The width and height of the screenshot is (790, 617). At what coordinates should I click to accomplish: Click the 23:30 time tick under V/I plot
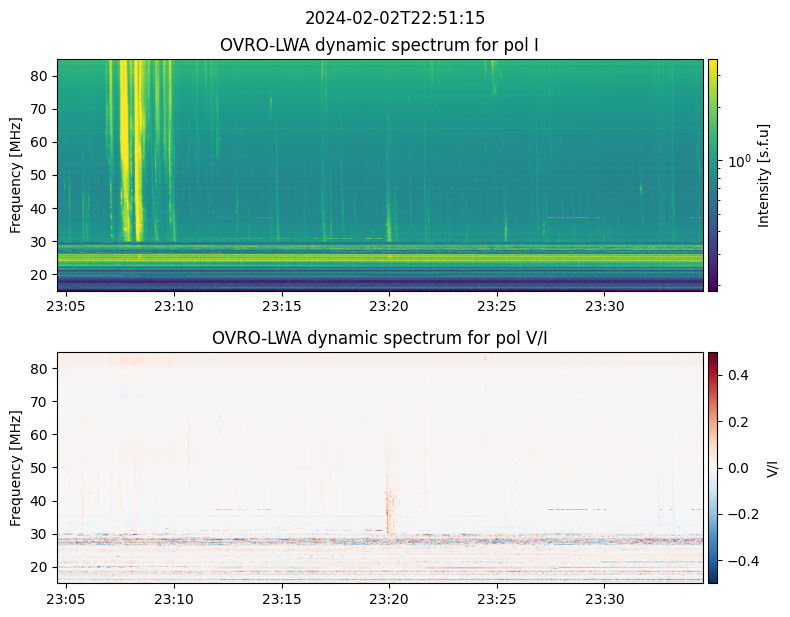(604, 598)
